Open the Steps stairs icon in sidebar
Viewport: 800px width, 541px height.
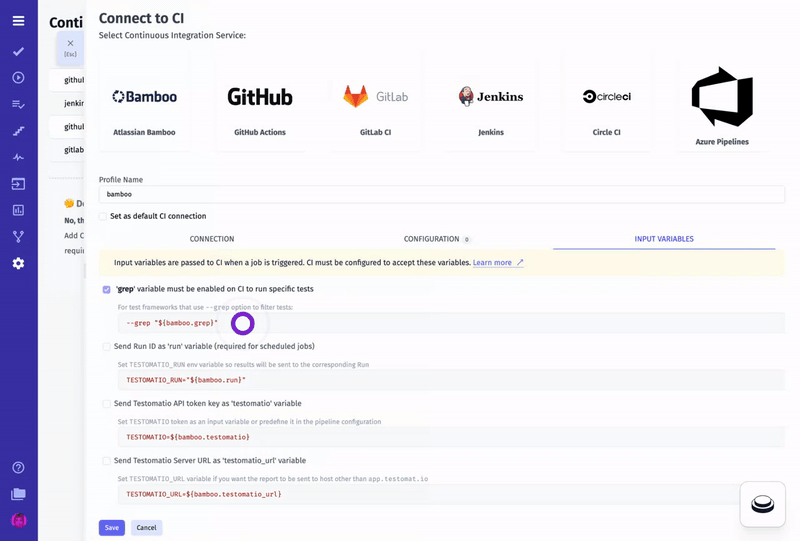18,131
